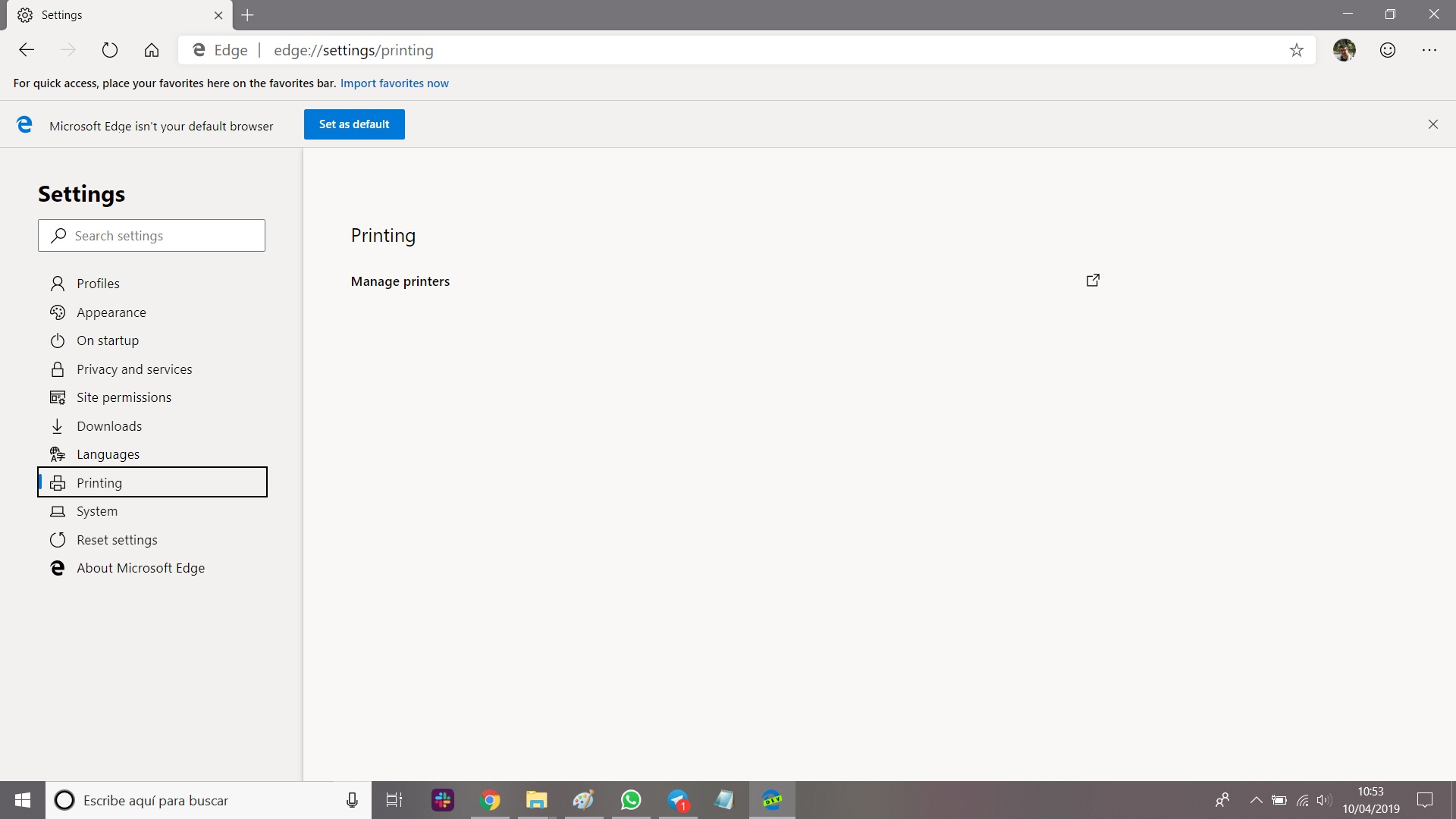Go to Site permissions settings
This screenshot has width=1456, height=819.
[x=124, y=397]
